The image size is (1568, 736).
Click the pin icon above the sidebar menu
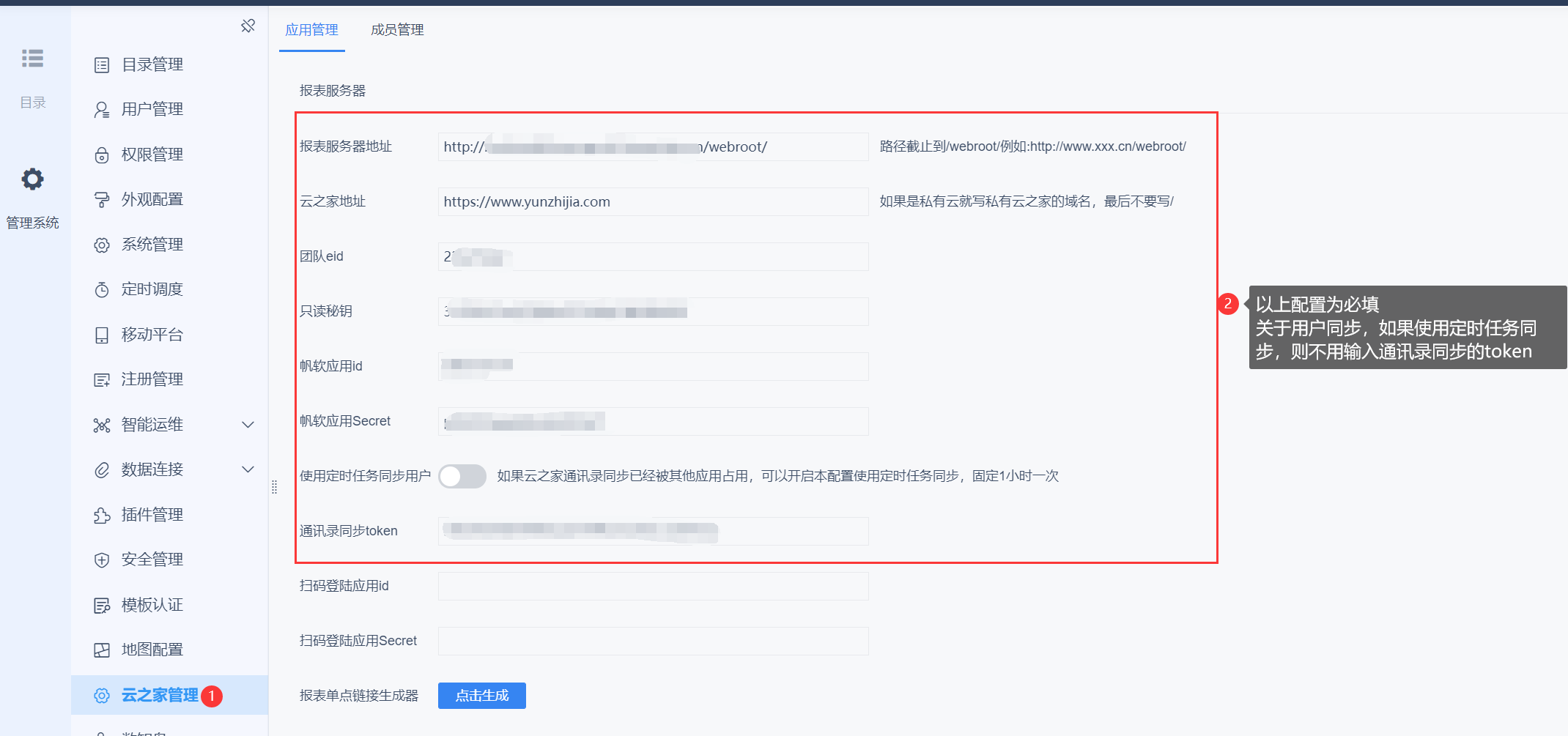tap(248, 26)
